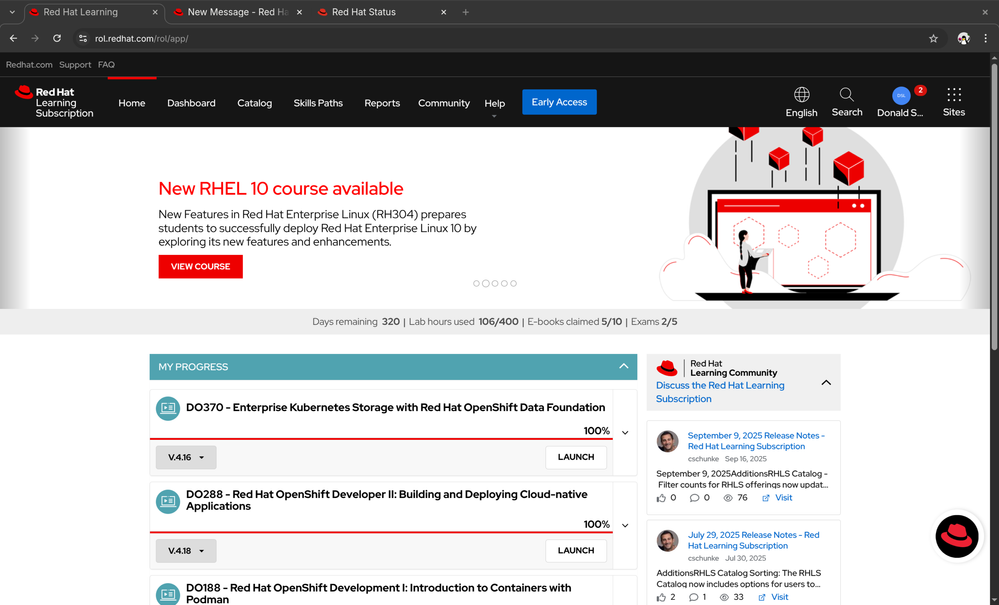999x605 pixels.
Task: Click the Search magnifier icon
Action: pyautogui.click(x=846, y=95)
